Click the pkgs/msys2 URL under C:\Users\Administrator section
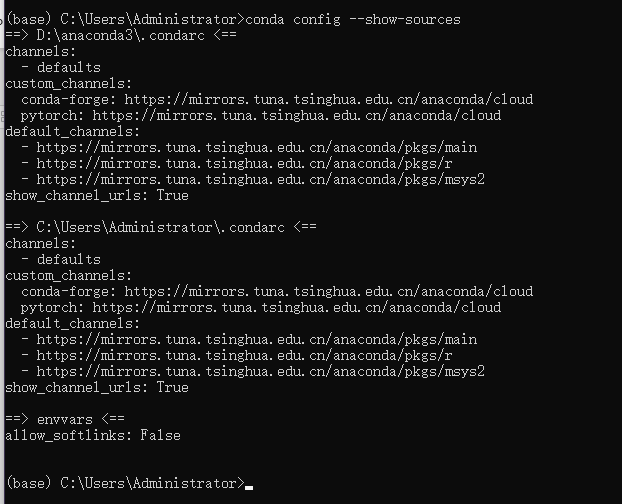622x504 pixels. coord(261,372)
